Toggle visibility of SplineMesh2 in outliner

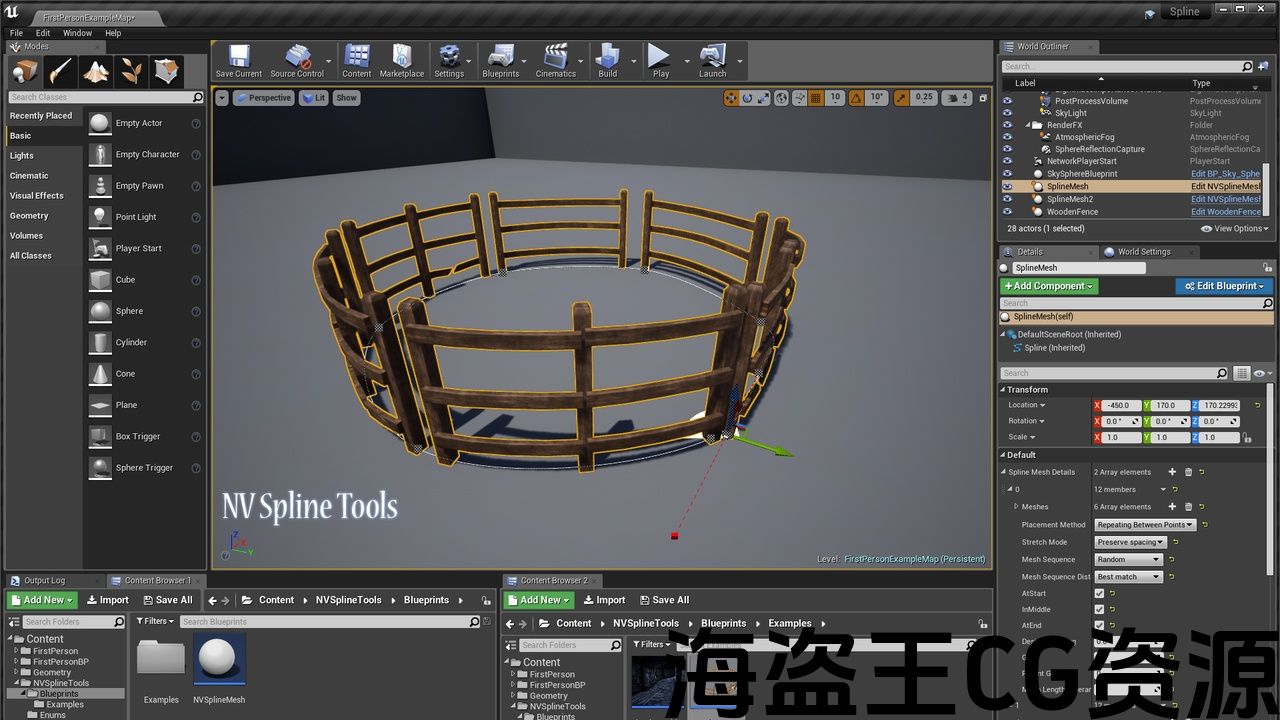pyautogui.click(x=1007, y=199)
